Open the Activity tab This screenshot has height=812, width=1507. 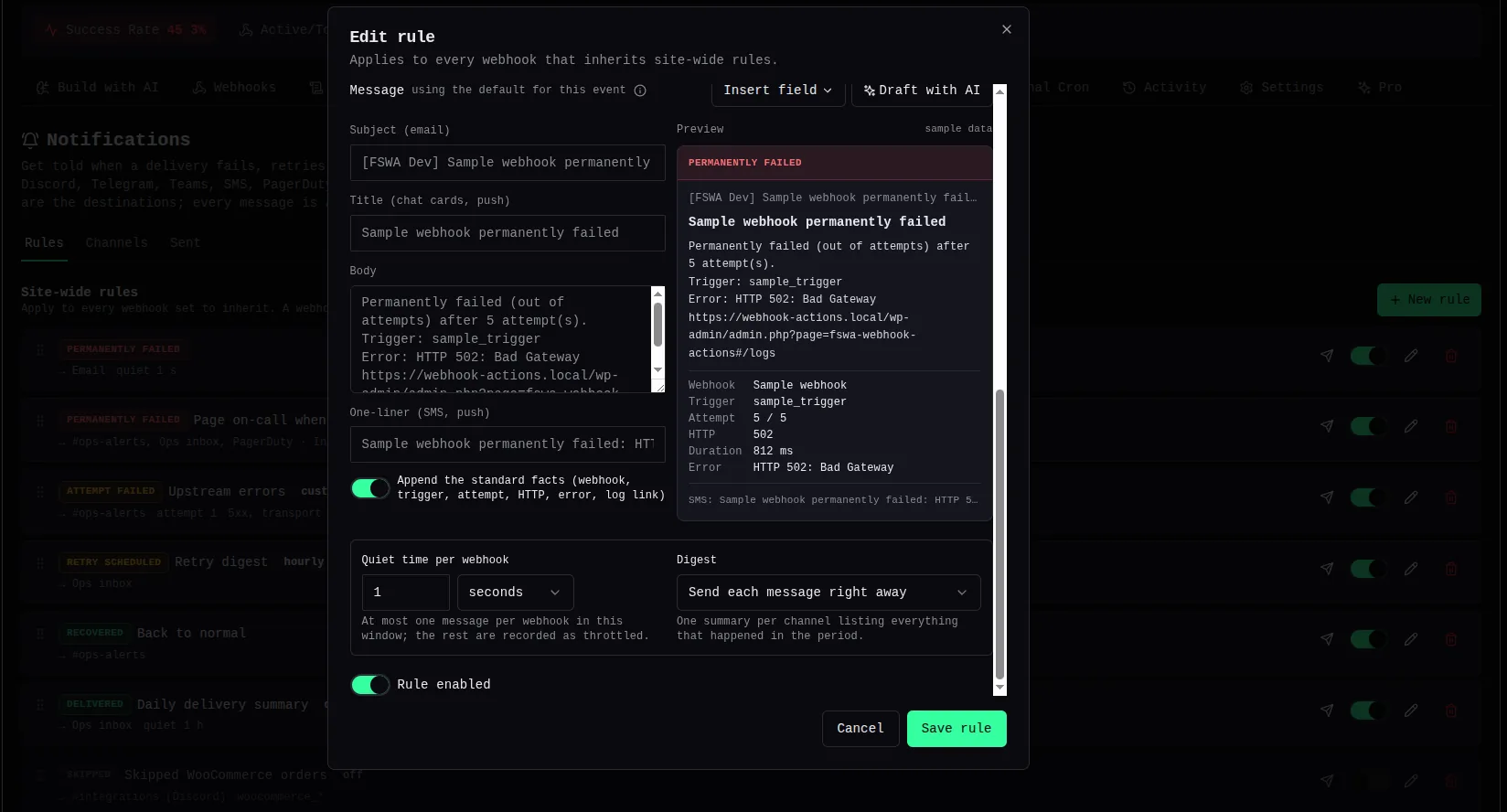click(x=1165, y=88)
